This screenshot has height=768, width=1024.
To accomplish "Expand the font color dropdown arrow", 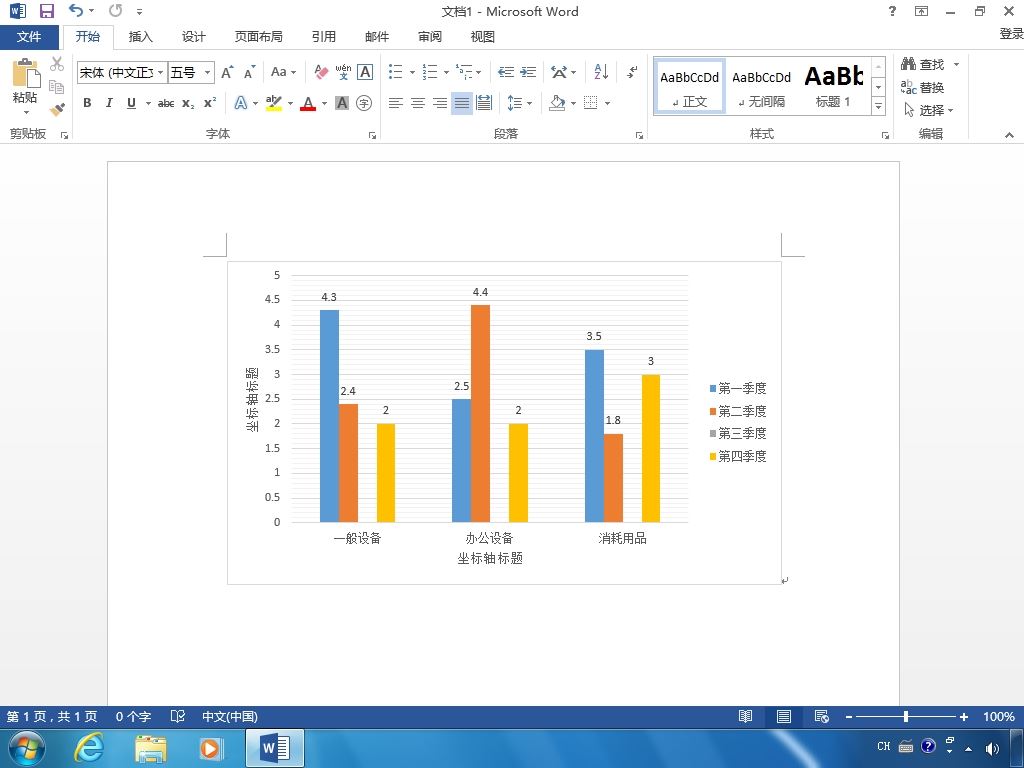I will tap(324, 103).
